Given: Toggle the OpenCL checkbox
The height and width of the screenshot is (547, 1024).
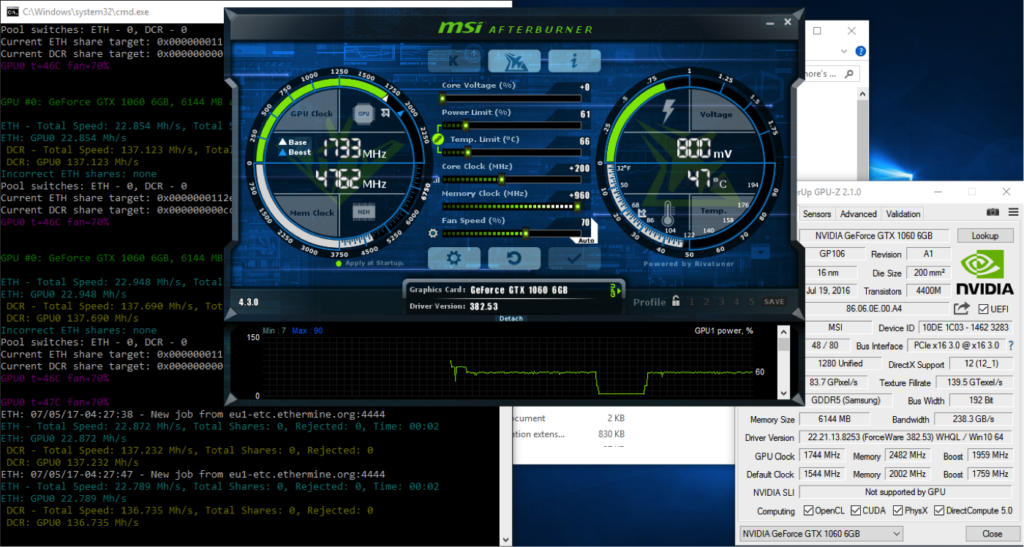Looking at the screenshot, I should 808,510.
